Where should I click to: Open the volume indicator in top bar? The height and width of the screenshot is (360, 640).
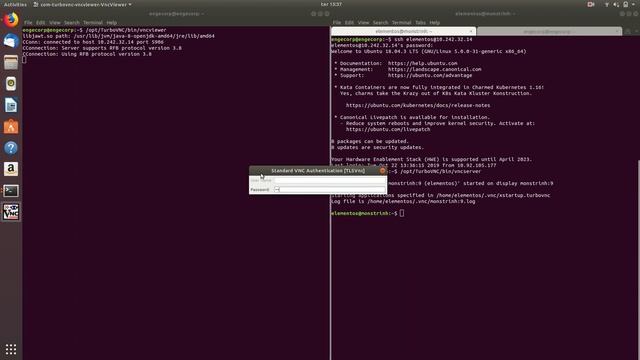(616, 4)
